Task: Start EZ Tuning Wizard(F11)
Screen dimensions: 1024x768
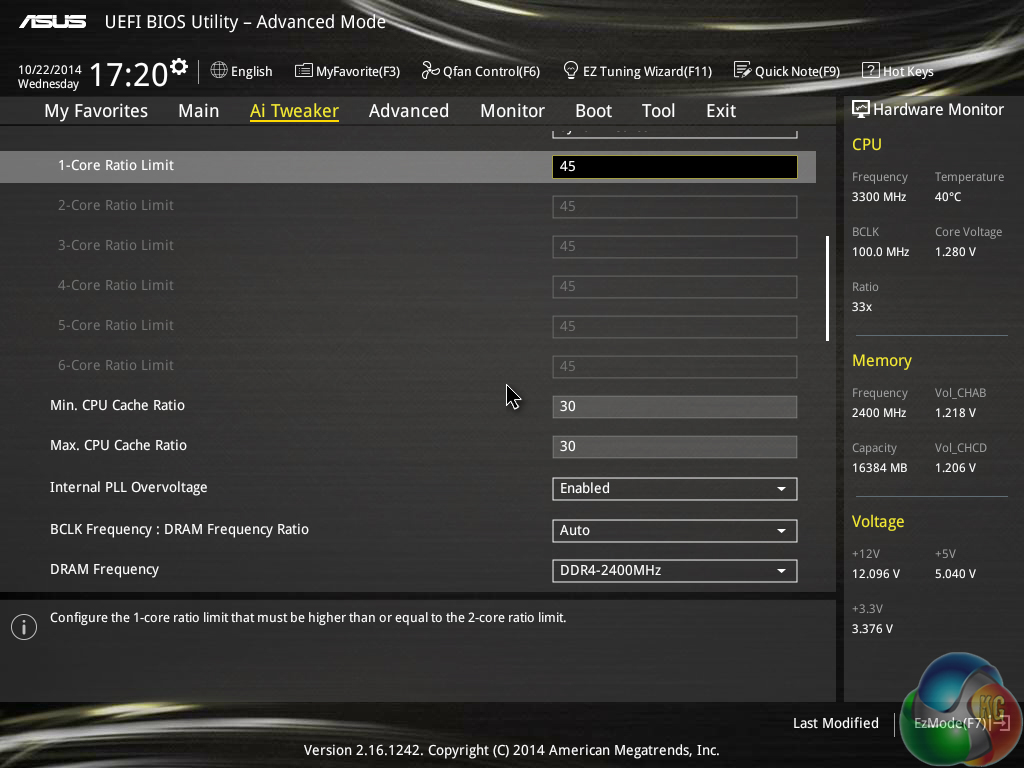Action: [637, 71]
